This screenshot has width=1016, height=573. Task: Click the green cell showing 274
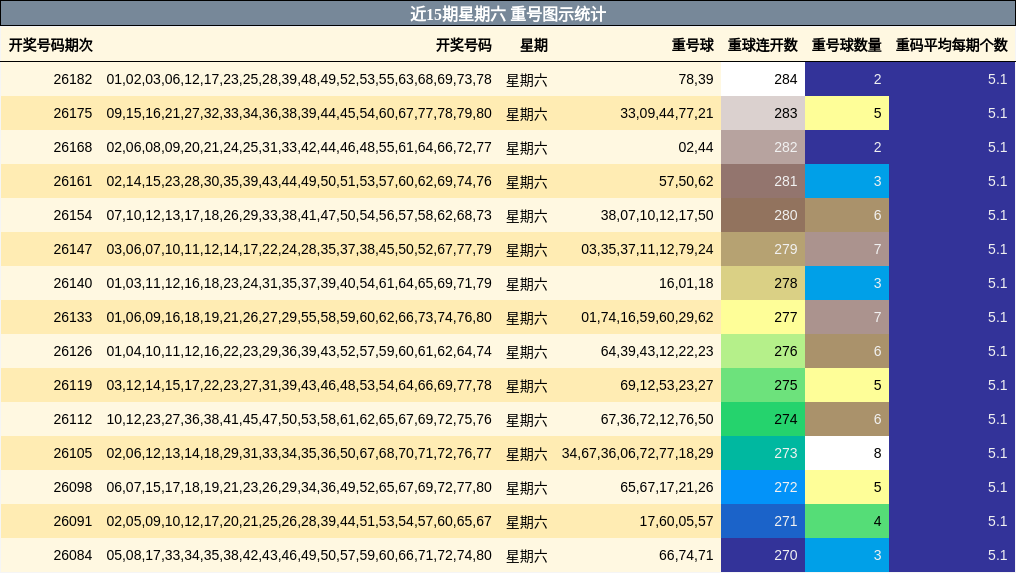(763, 419)
